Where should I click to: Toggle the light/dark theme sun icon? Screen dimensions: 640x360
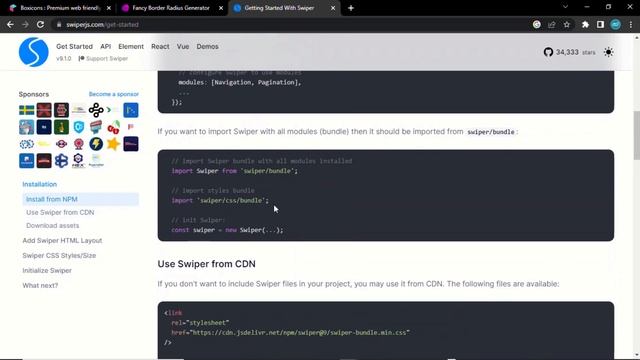[608, 52]
